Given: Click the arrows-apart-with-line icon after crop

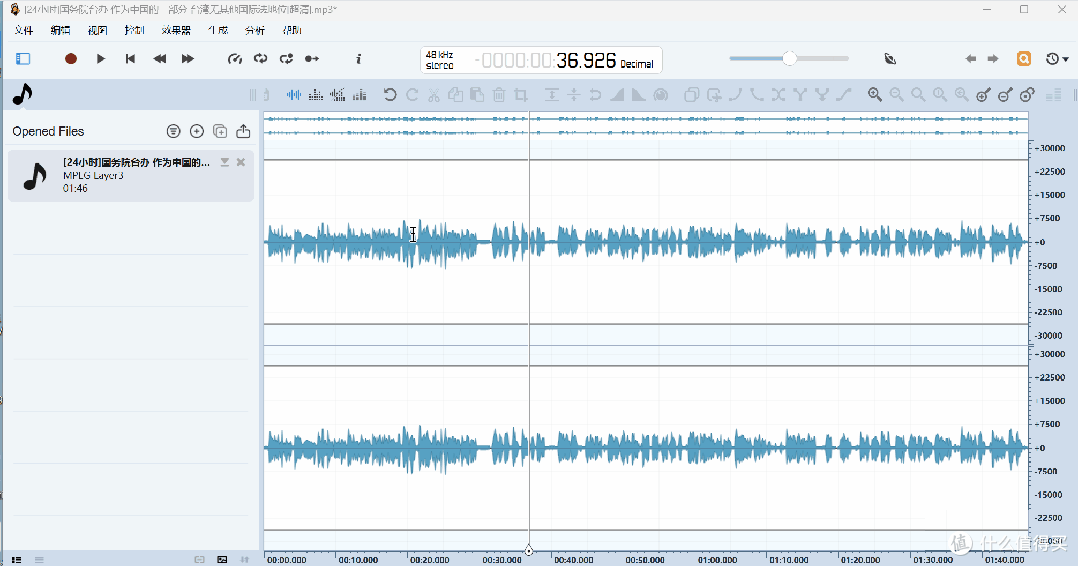Looking at the screenshot, I should coord(551,95).
